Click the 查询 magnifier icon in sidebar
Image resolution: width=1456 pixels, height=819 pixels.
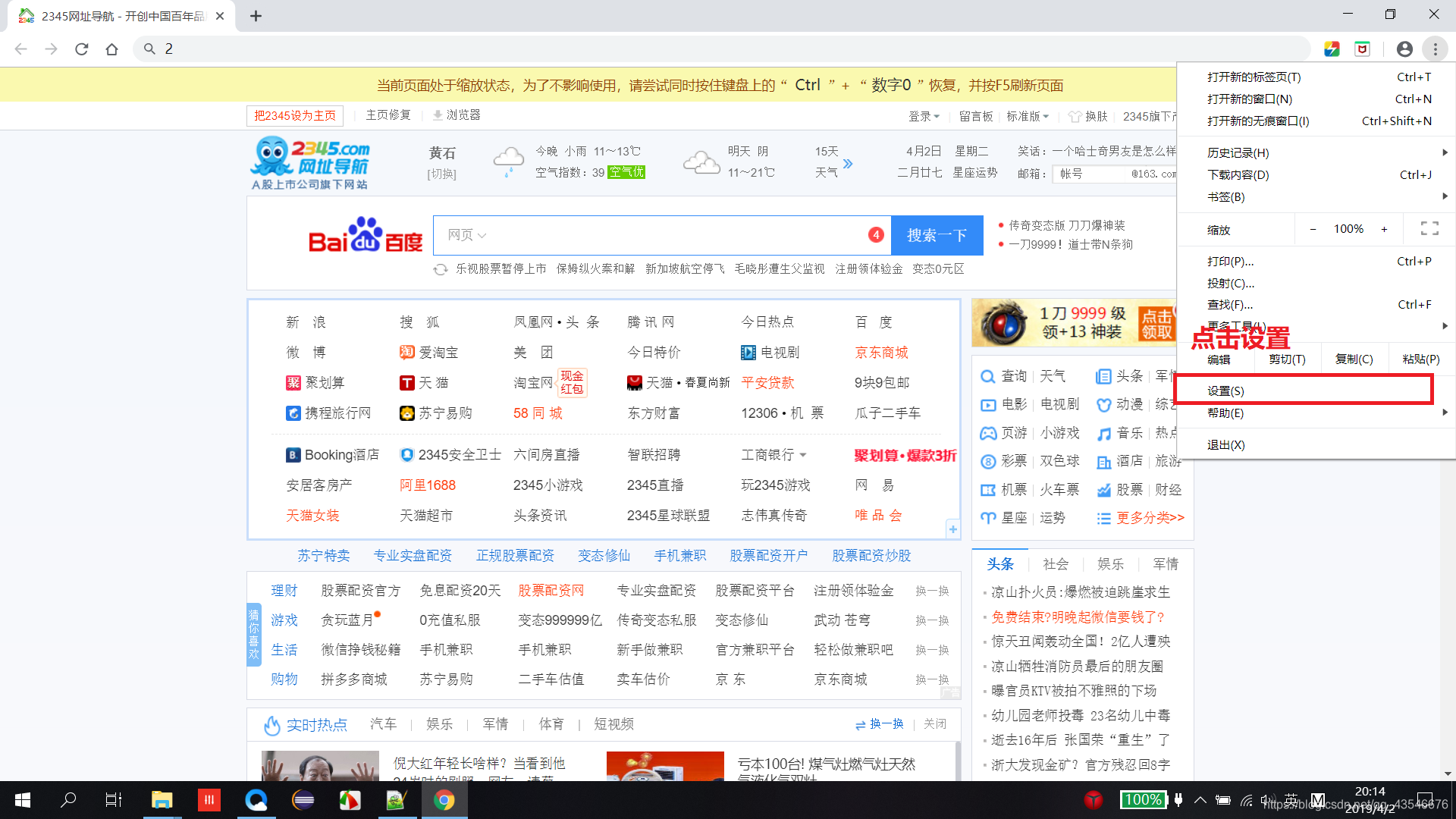987,377
